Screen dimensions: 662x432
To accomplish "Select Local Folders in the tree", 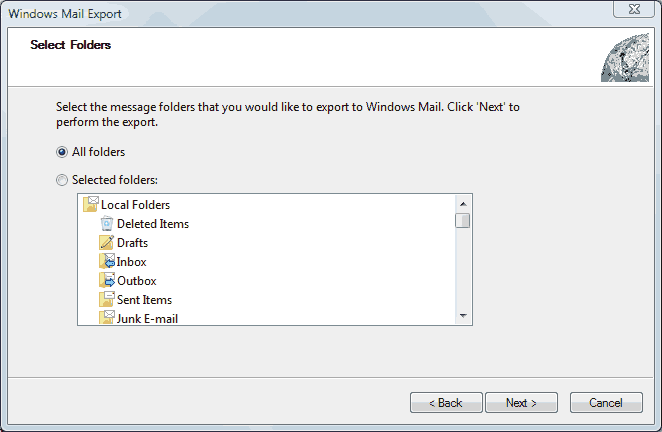I will 135,205.
